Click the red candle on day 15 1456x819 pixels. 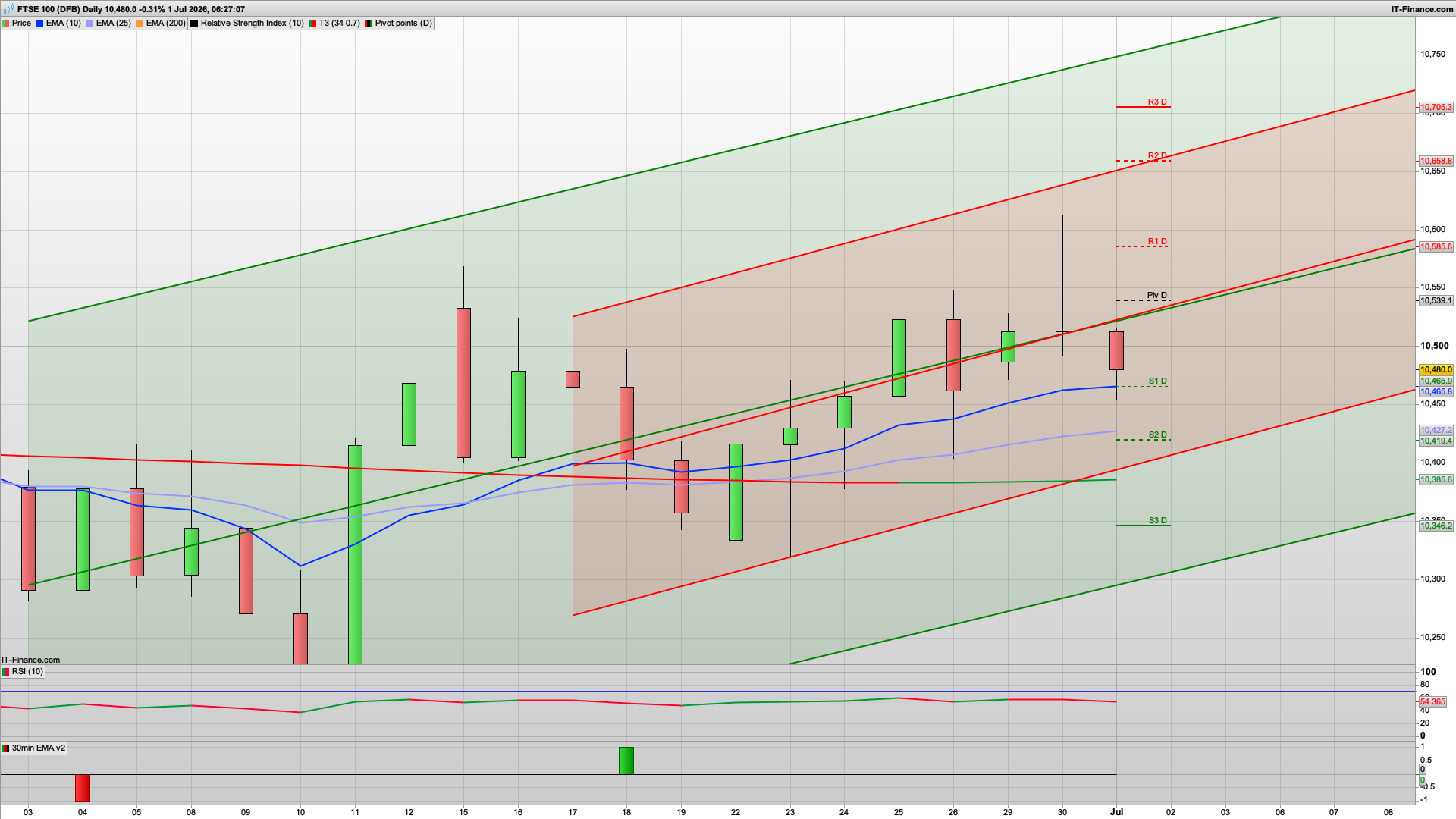pyautogui.click(x=463, y=383)
